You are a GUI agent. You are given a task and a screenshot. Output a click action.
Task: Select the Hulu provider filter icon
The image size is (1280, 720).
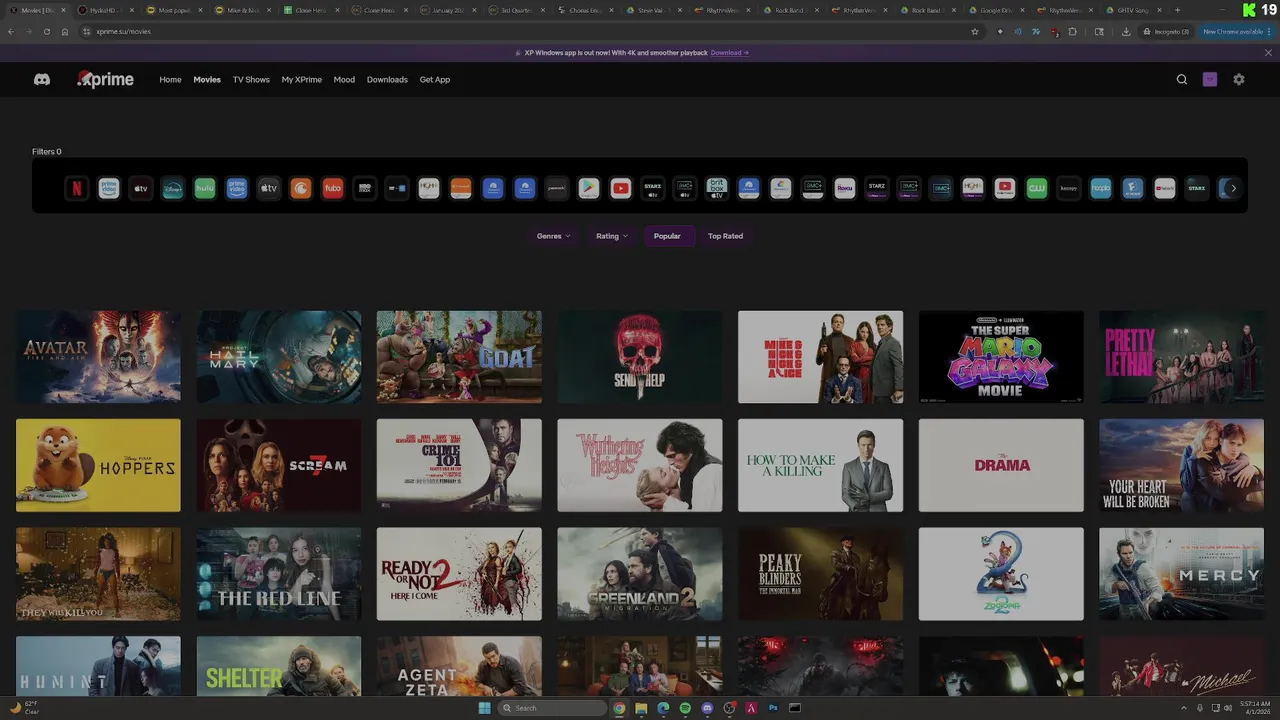(205, 188)
